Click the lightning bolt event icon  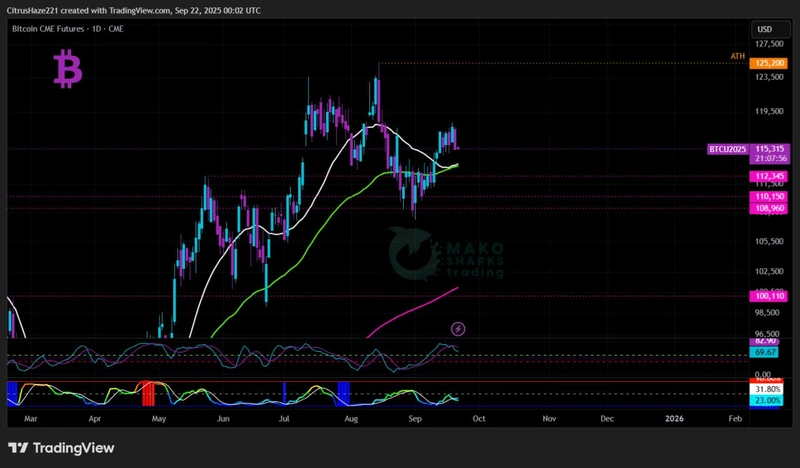point(458,328)
